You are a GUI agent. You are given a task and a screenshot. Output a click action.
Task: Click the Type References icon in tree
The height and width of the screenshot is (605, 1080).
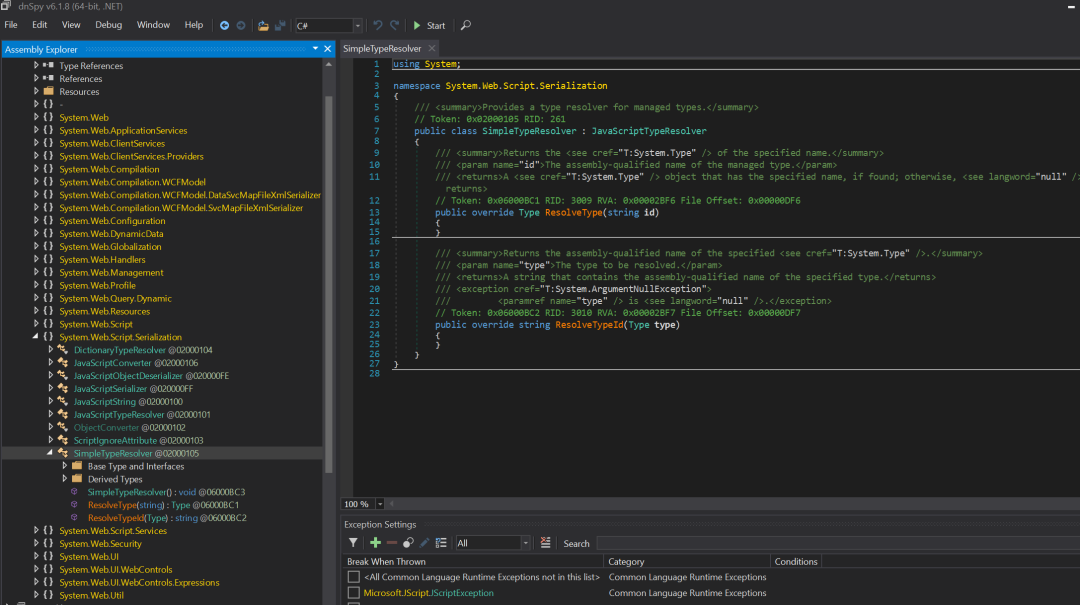point(48,65)
